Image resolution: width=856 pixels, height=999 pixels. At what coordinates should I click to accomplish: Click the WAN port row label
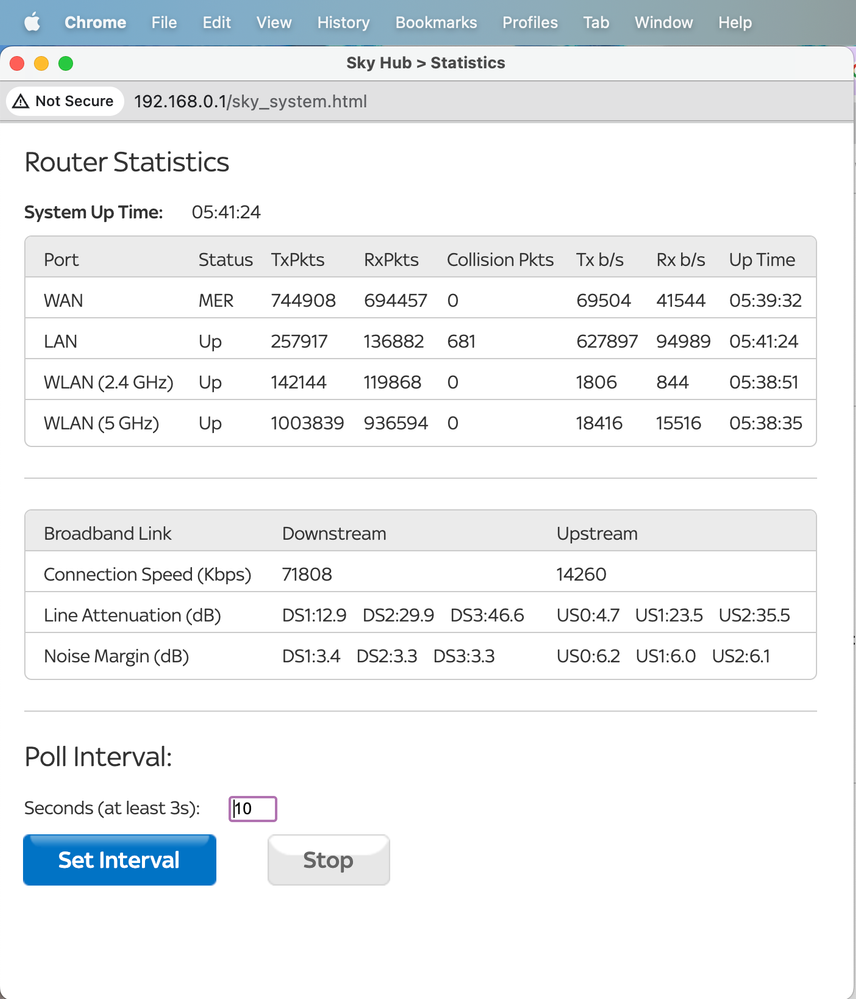(63, 300)
